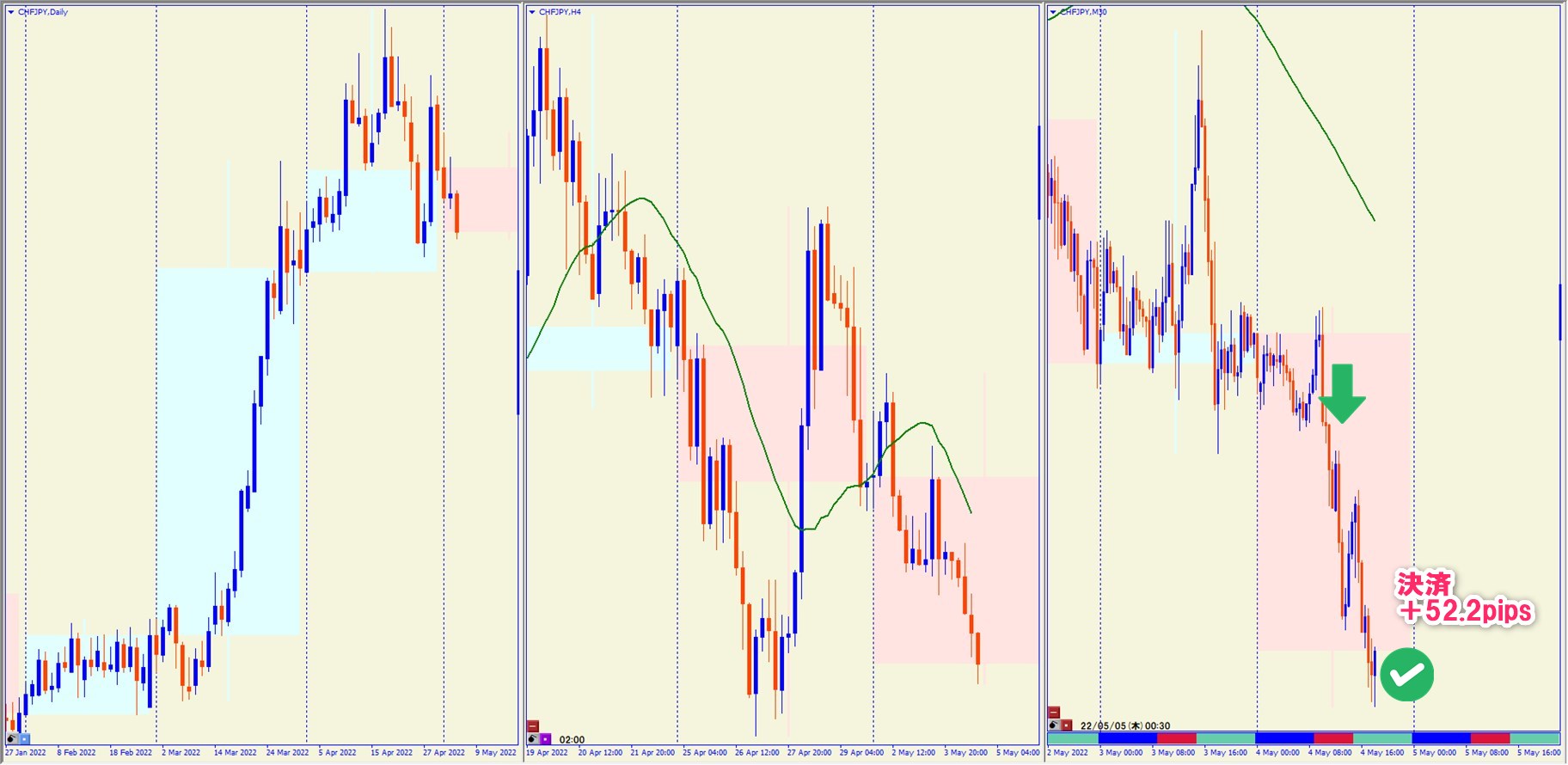The width and height of the screenshot is (1568, 765).
Task: Open the CHFJPY,M30 chart dropdown triangle
Action: coord(1053,12)
